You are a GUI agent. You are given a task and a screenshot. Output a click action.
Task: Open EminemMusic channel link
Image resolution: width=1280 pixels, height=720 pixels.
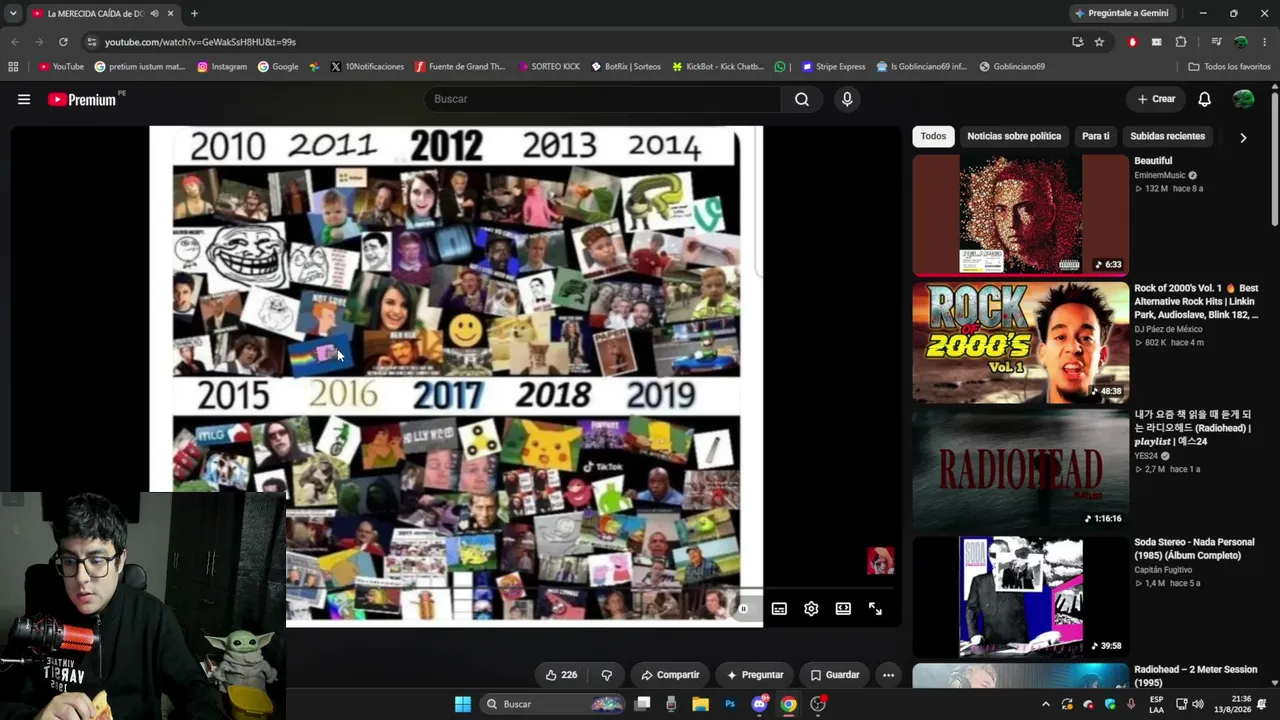coord(1159,175)
